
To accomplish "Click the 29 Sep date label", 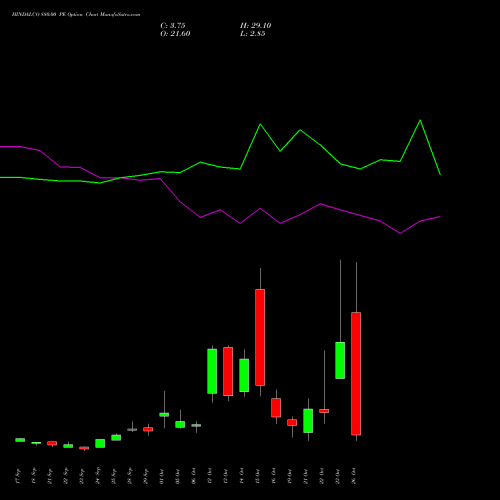I will tap(146, 476).
